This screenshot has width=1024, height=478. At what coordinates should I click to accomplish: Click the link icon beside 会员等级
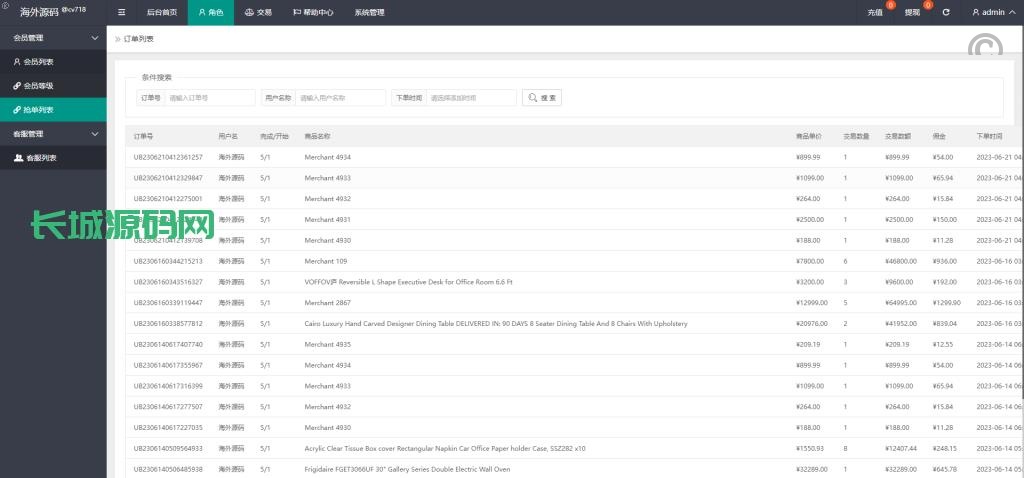pyautogui.click(x=17, y=86)
